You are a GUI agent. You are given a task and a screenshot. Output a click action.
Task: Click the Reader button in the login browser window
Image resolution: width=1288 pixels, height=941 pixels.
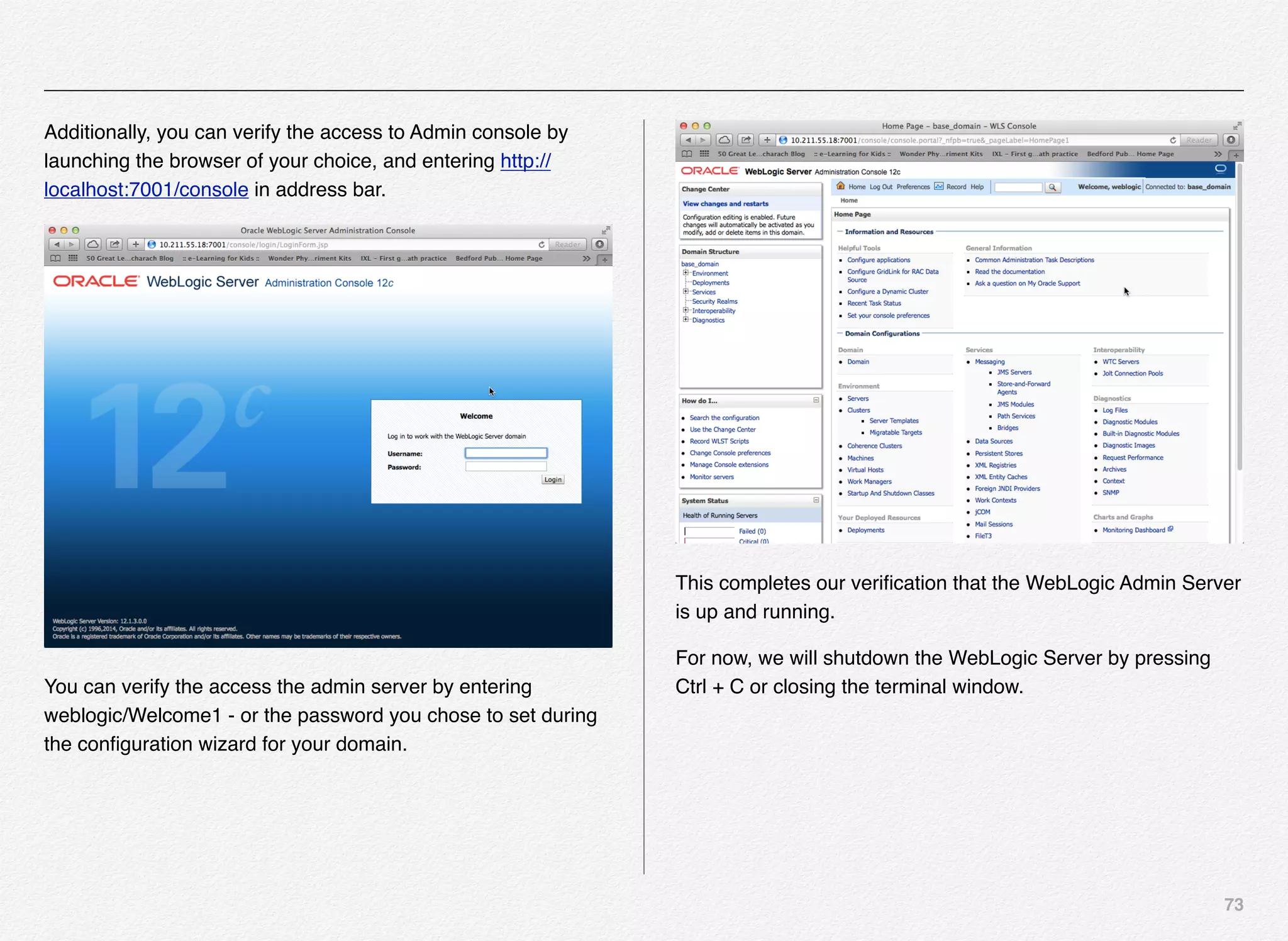[567, 244]
